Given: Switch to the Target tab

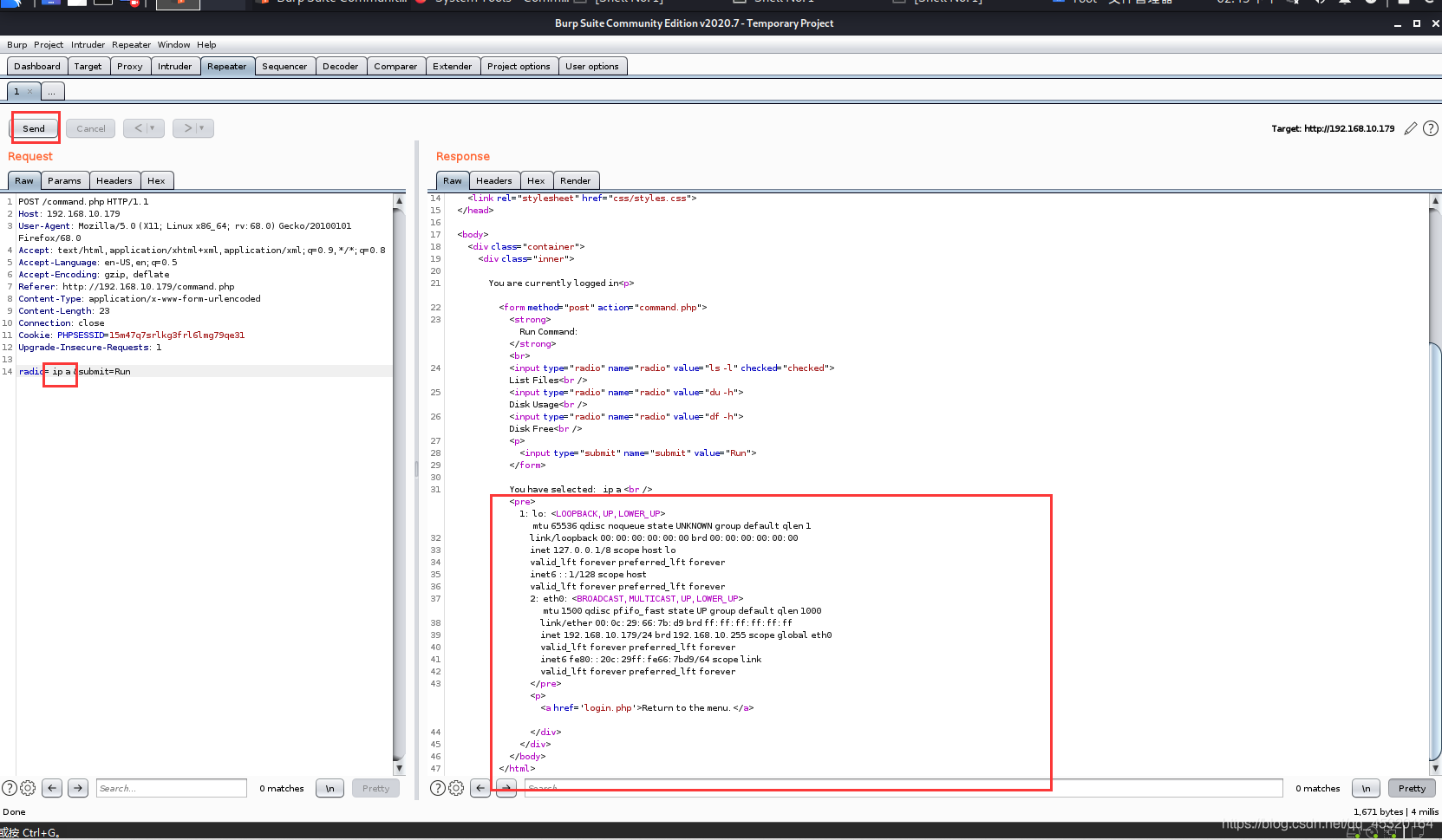Looking at the screenshot, I should (x=88, y=66).
